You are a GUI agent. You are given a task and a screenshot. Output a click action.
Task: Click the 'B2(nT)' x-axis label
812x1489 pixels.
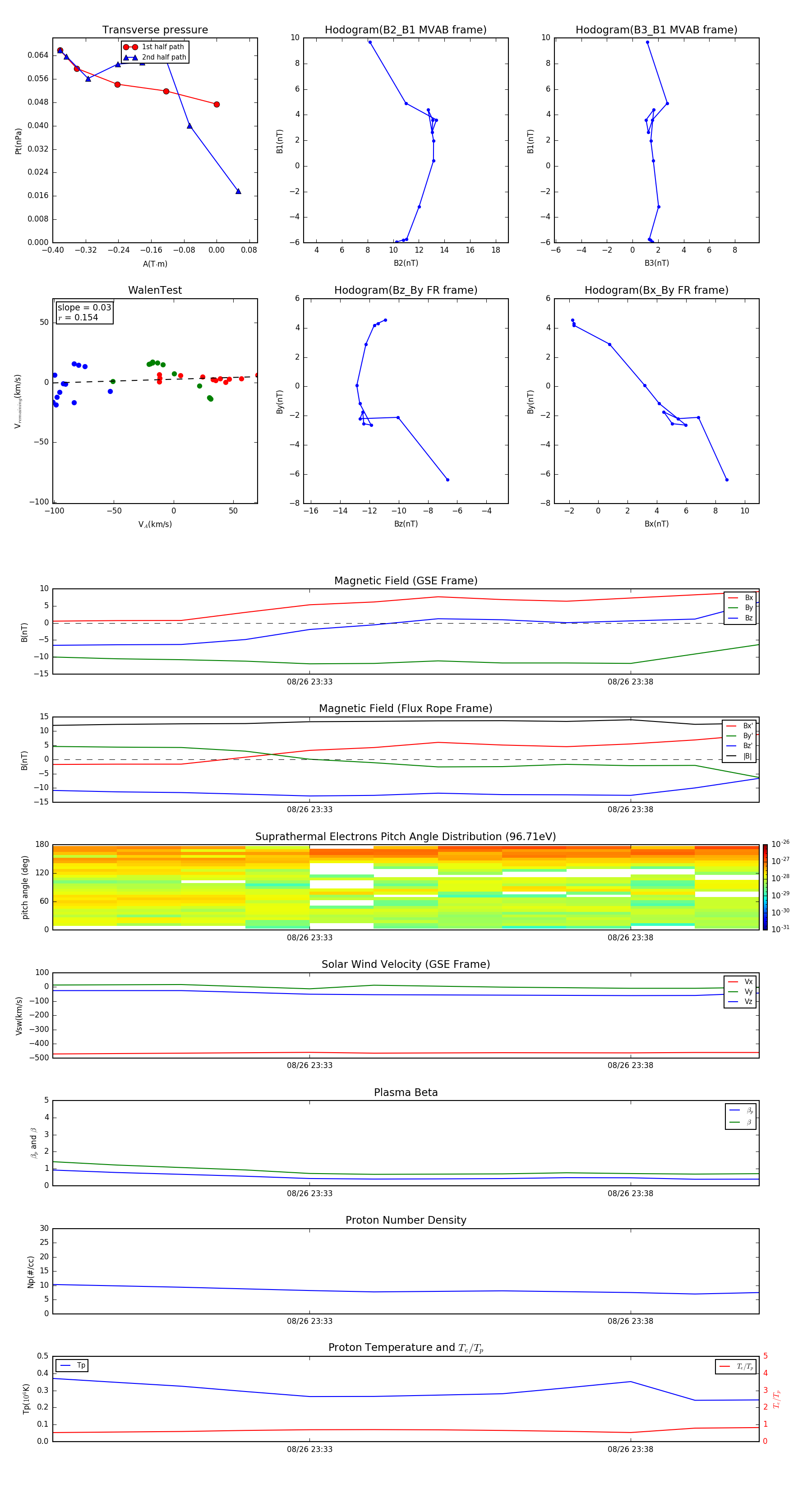pyautogui.click(x=406, y=263)
